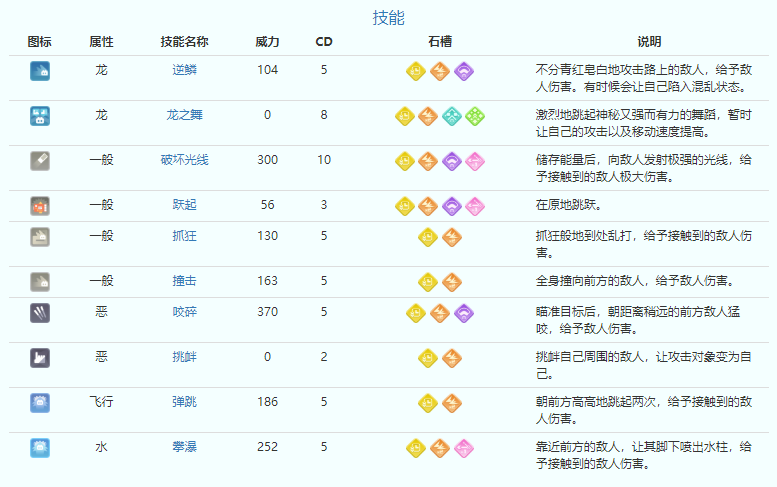Select power value 56 for 跃起

268,205
